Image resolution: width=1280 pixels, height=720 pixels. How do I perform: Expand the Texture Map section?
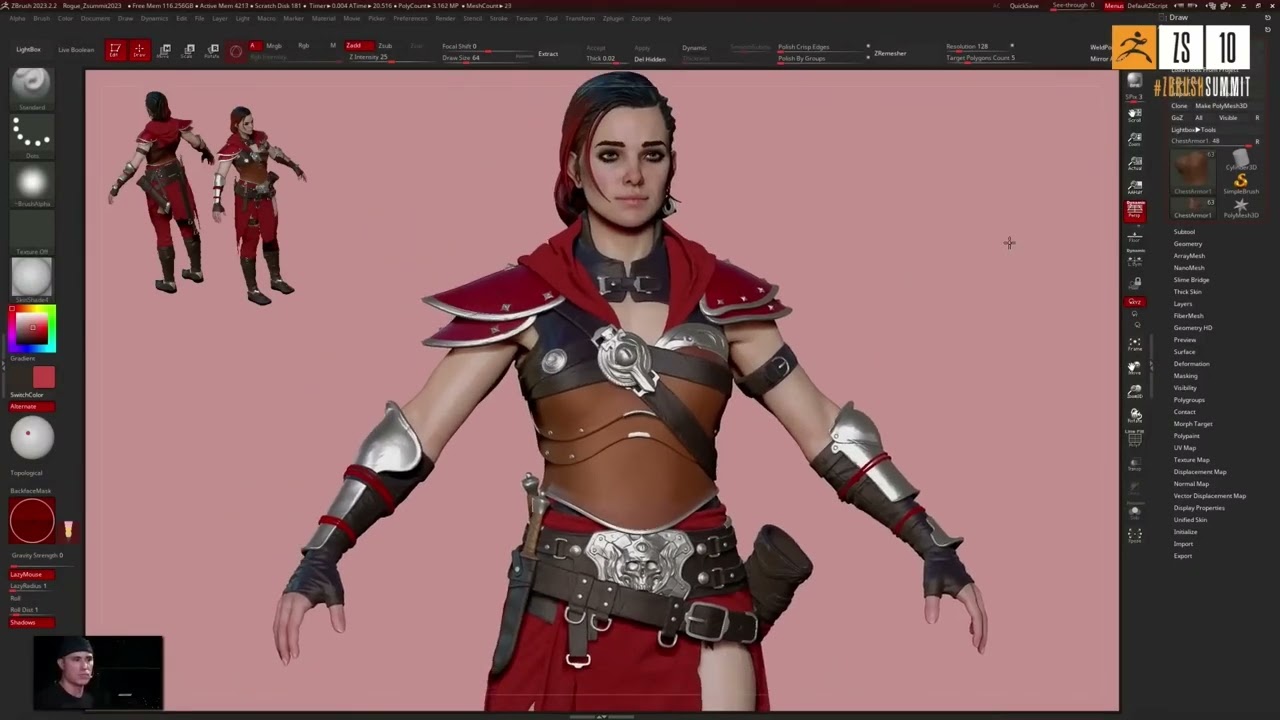tap(1191, 460)
